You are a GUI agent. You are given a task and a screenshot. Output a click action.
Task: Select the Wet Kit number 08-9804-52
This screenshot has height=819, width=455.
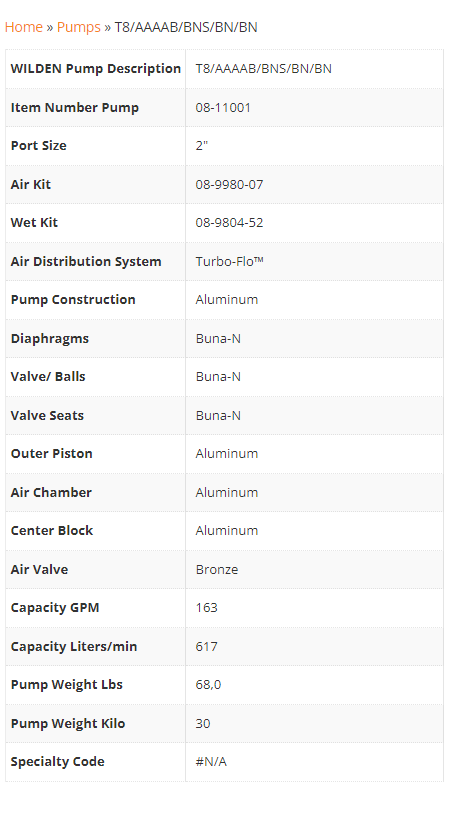(229, 223)
